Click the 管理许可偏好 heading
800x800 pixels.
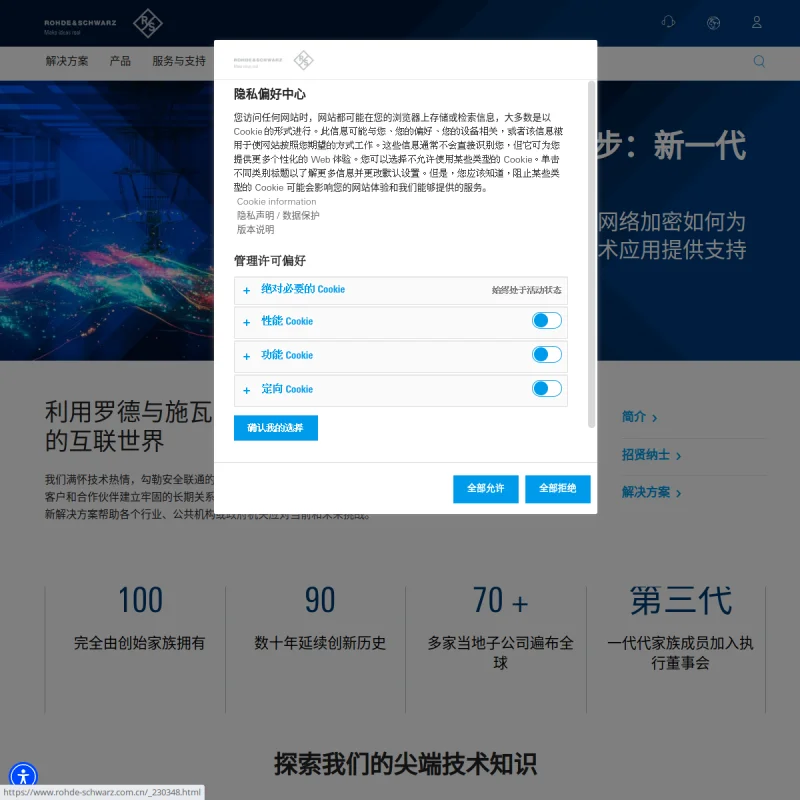pos(269,261)
